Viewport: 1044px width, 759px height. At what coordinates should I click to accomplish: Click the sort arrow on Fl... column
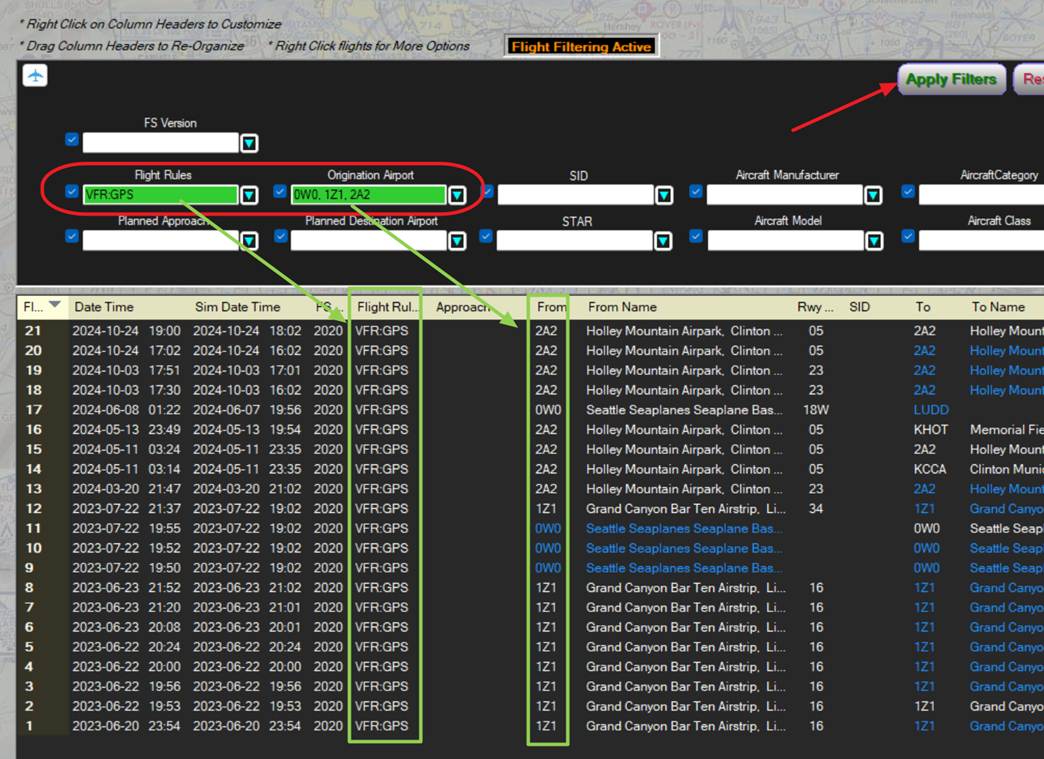click(55, 305)
